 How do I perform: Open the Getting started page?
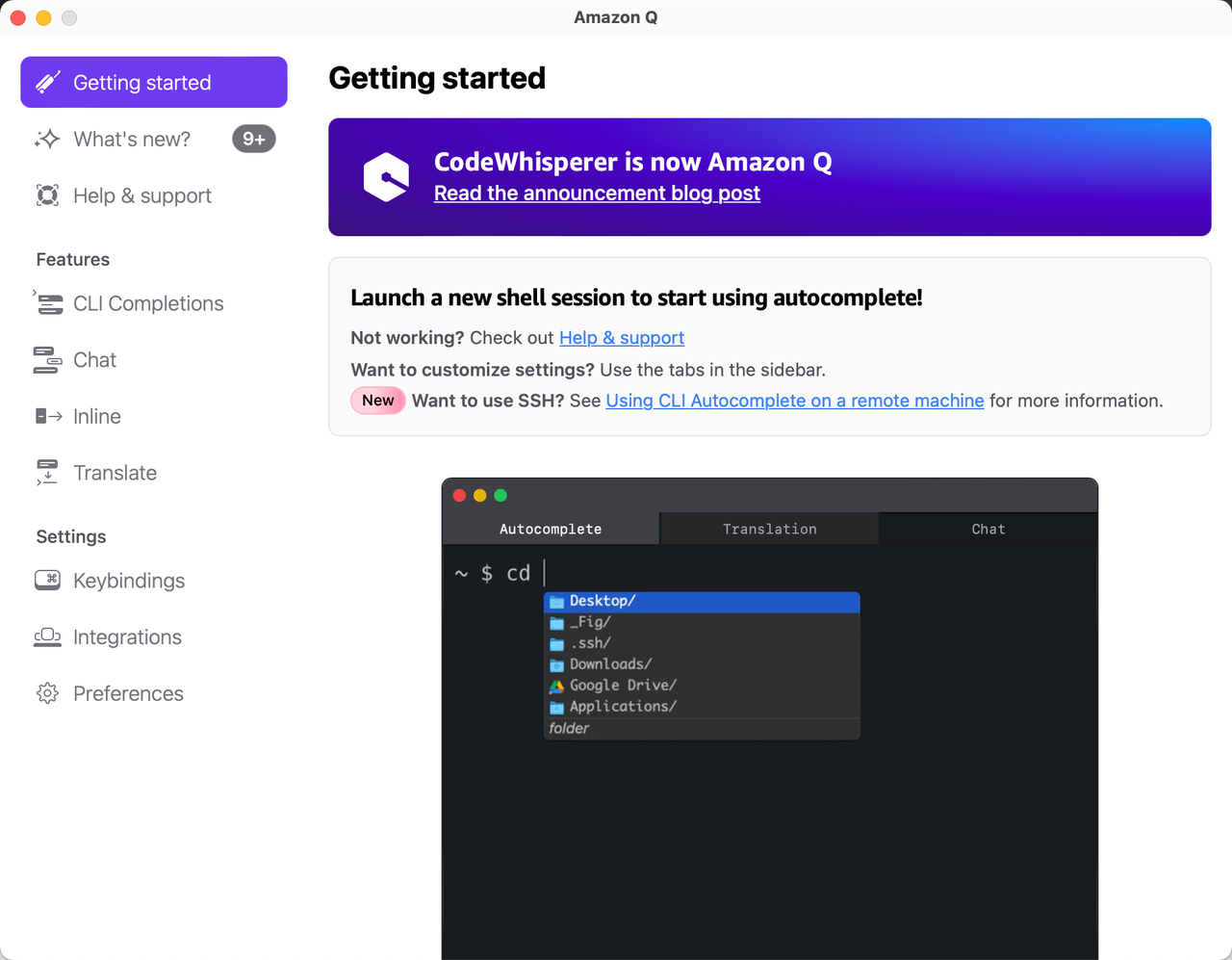tap(154, 82)
